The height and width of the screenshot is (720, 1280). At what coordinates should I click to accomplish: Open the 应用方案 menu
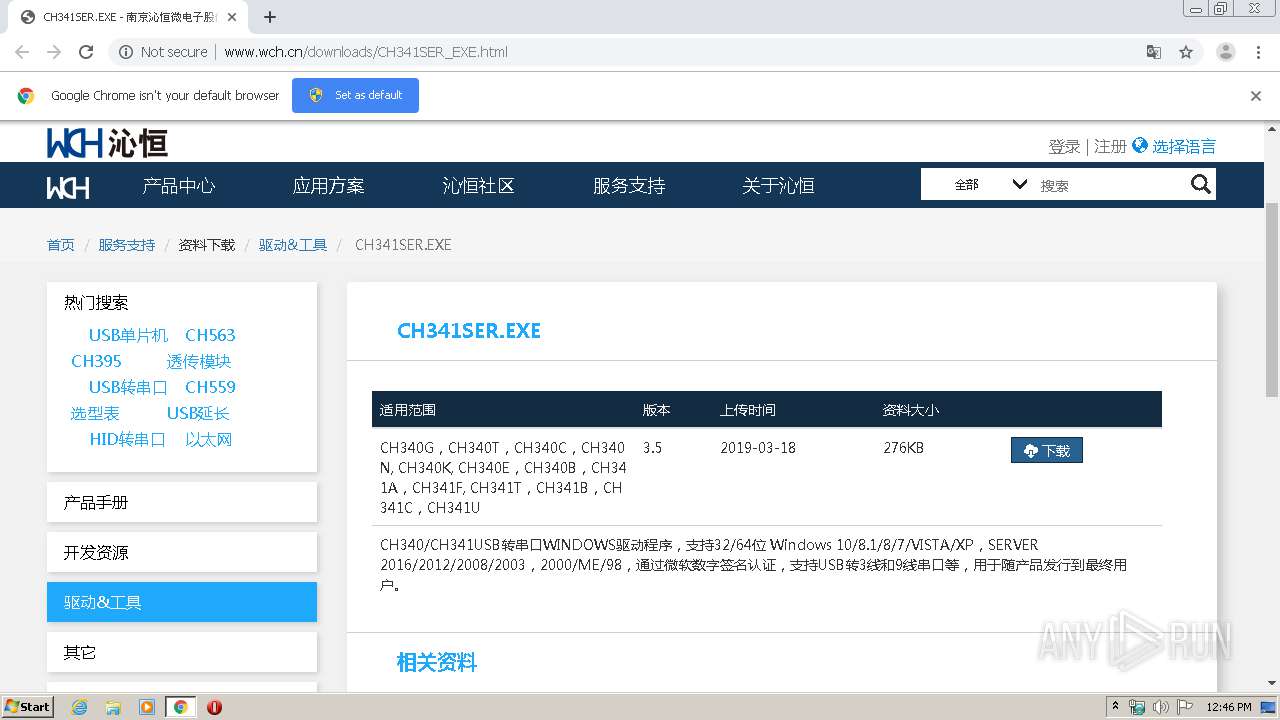(x=329, y=186)
